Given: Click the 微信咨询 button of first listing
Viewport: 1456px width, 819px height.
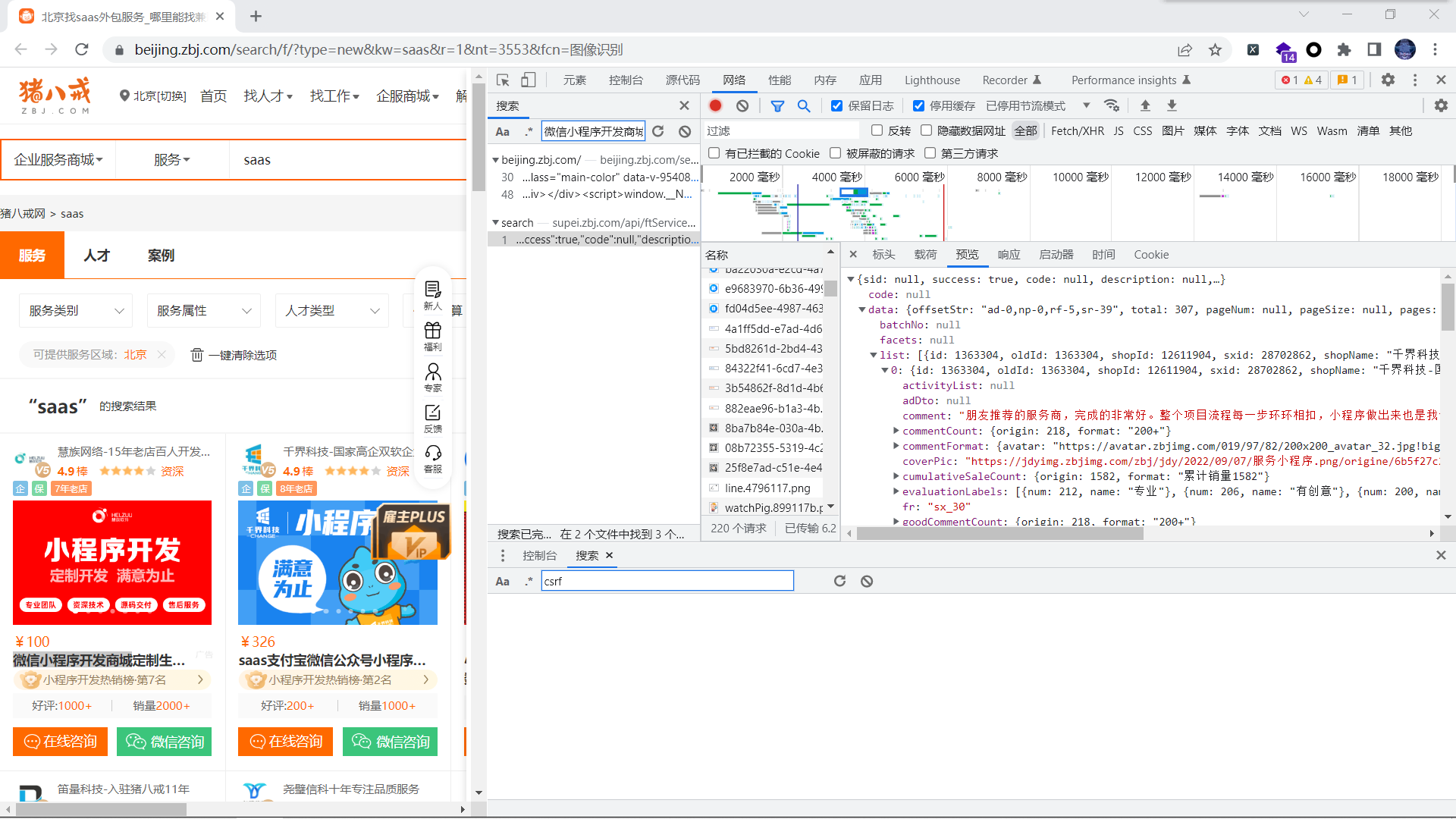Looking at the screenshot, I should point(164,742).
